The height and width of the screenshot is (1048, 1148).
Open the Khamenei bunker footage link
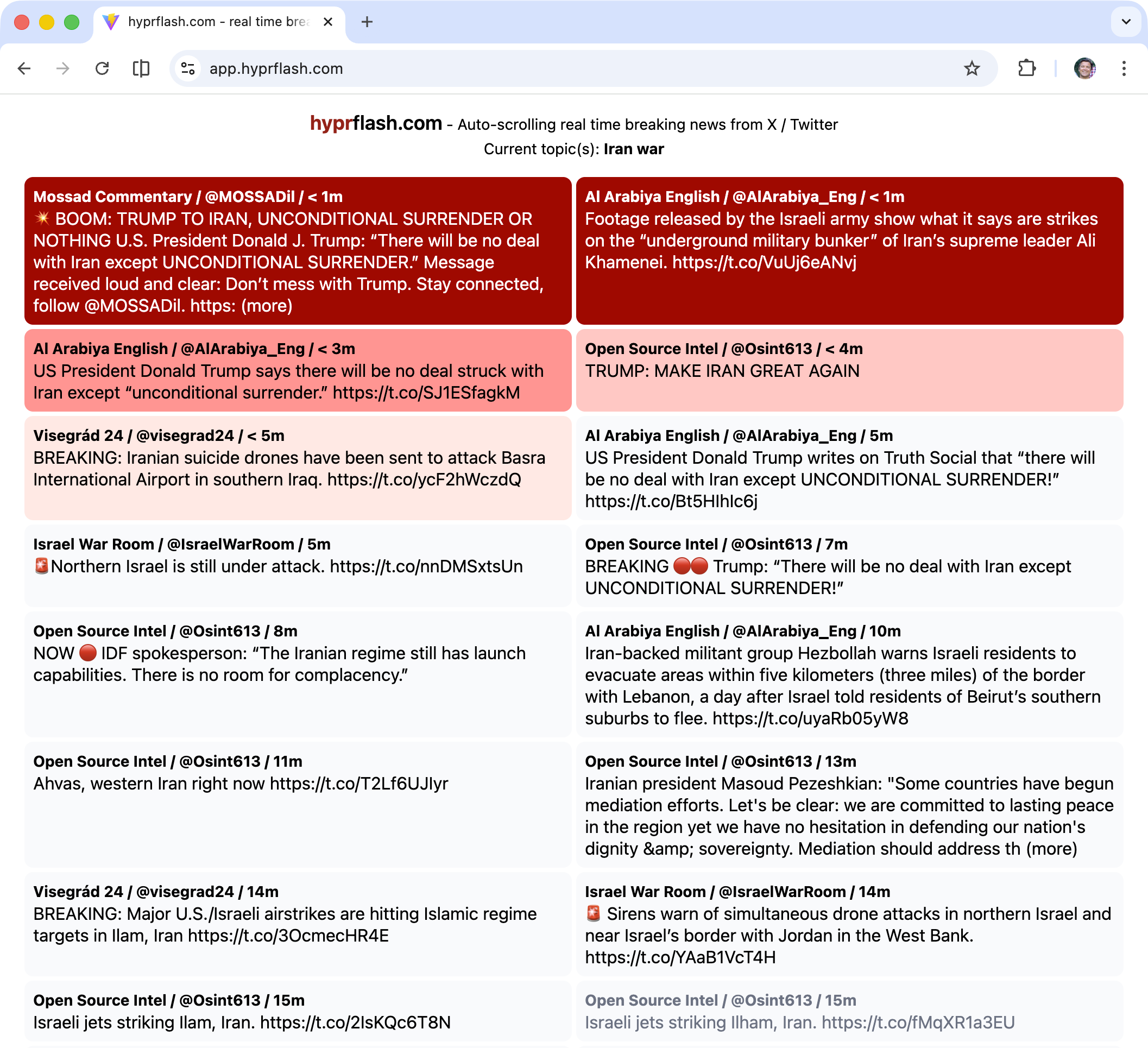pos(764,263)
